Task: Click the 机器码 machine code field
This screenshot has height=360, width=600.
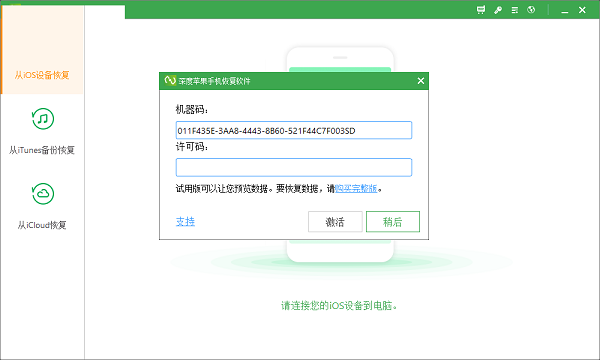Action: [294, 130]
